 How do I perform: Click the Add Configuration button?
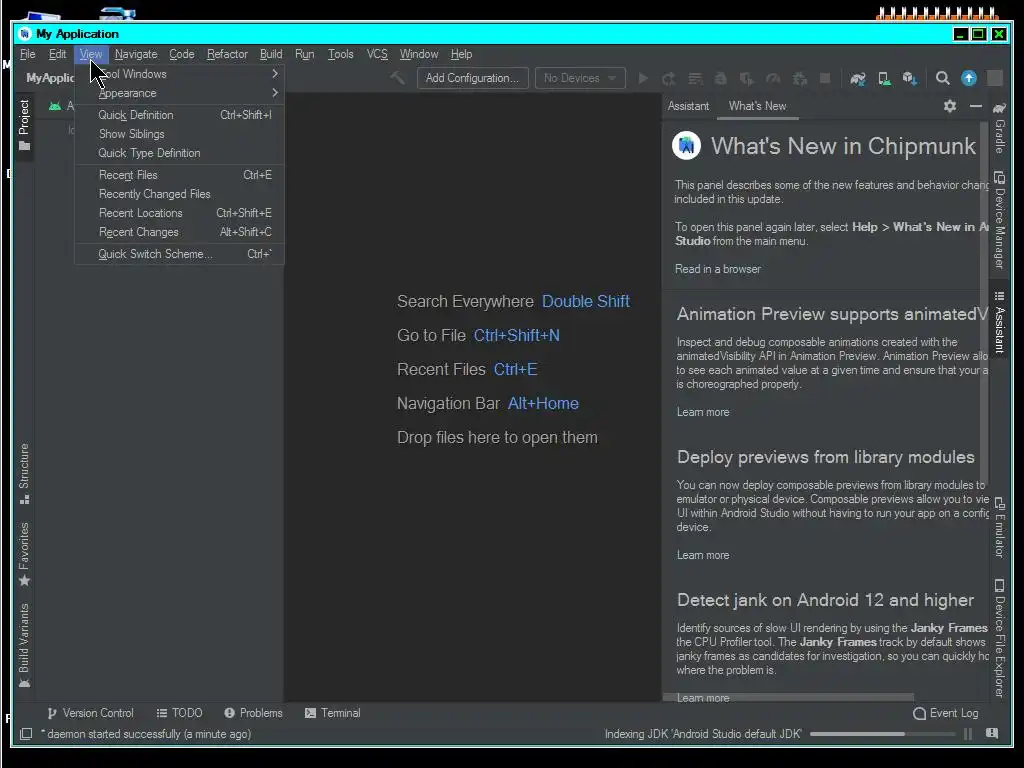[x=472, y=78]
